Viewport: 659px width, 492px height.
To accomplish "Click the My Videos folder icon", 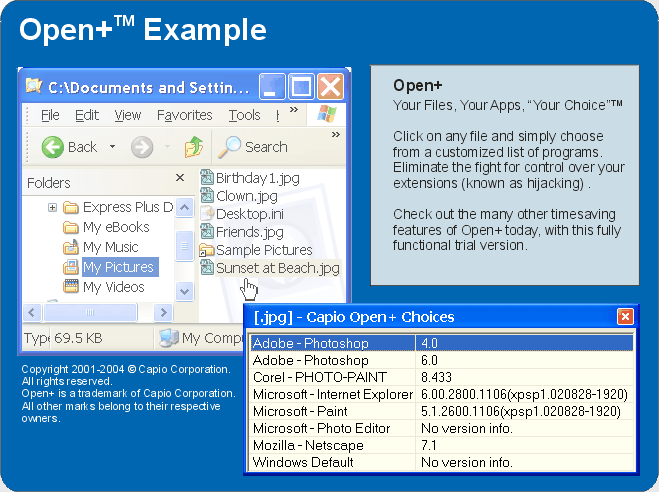I will pyautogui.click(x=71, y=286).
